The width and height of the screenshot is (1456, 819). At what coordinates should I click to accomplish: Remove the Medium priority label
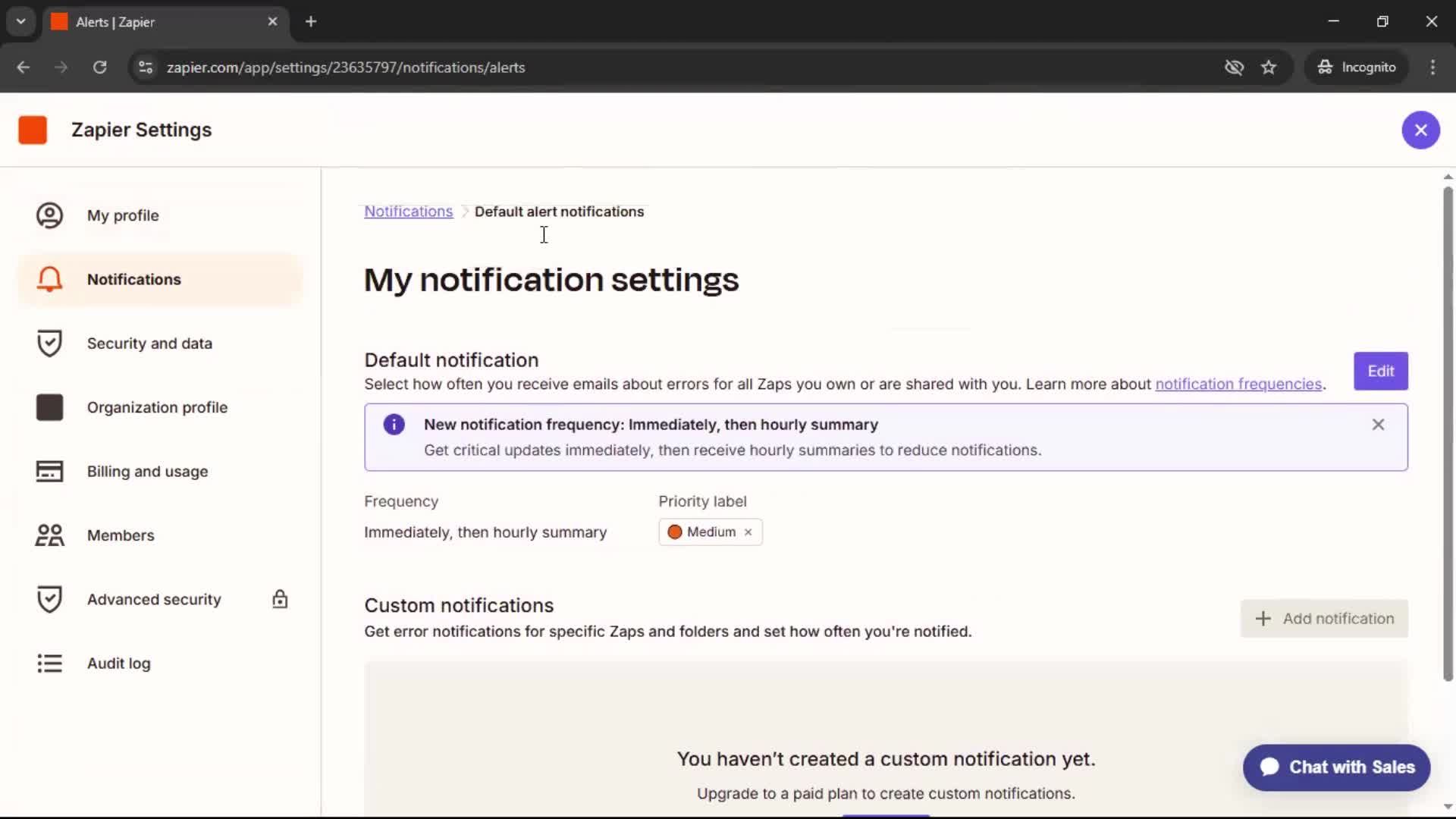pyautogui.click(x=748, y=532)
